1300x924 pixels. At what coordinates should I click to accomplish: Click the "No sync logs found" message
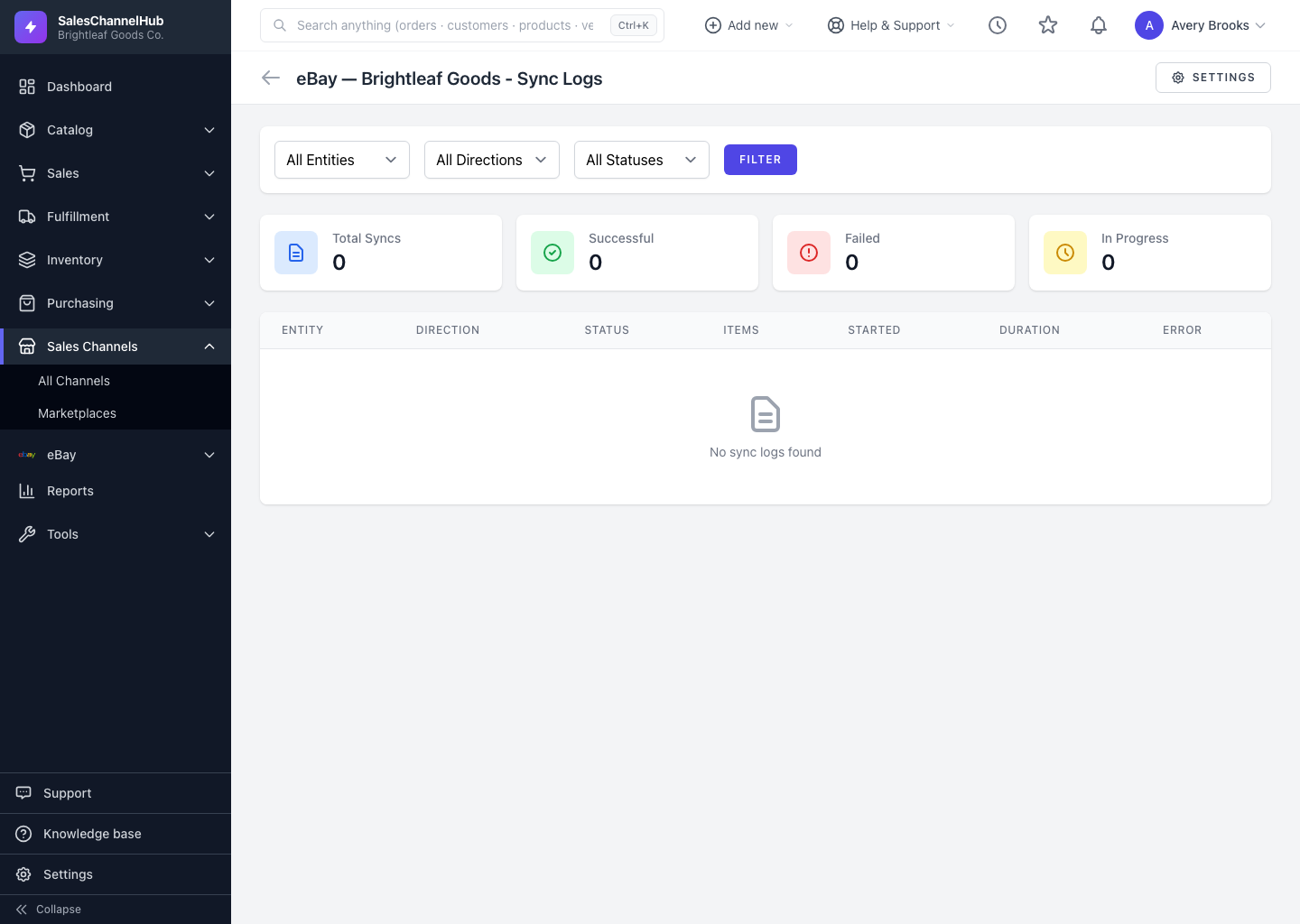tap(766, 452)
